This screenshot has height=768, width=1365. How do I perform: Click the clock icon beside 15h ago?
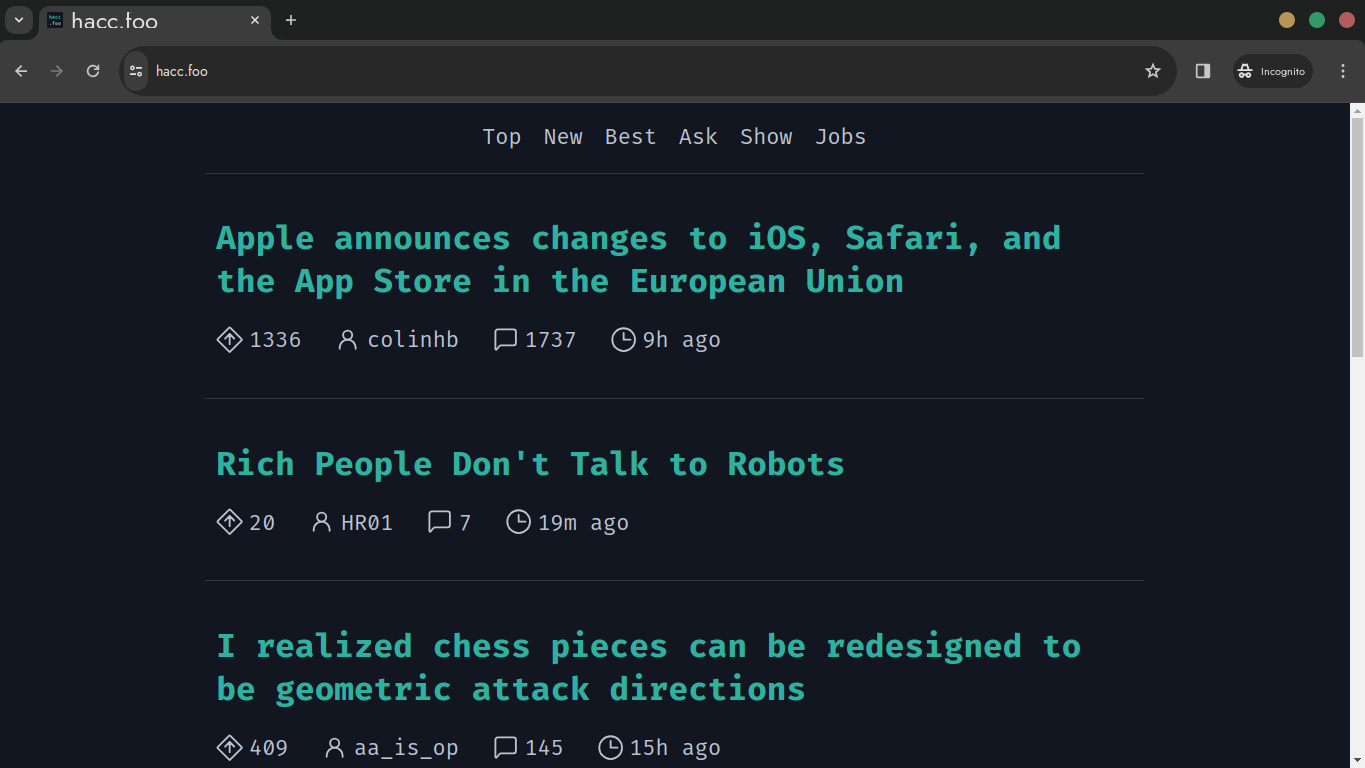coord(610,747)
